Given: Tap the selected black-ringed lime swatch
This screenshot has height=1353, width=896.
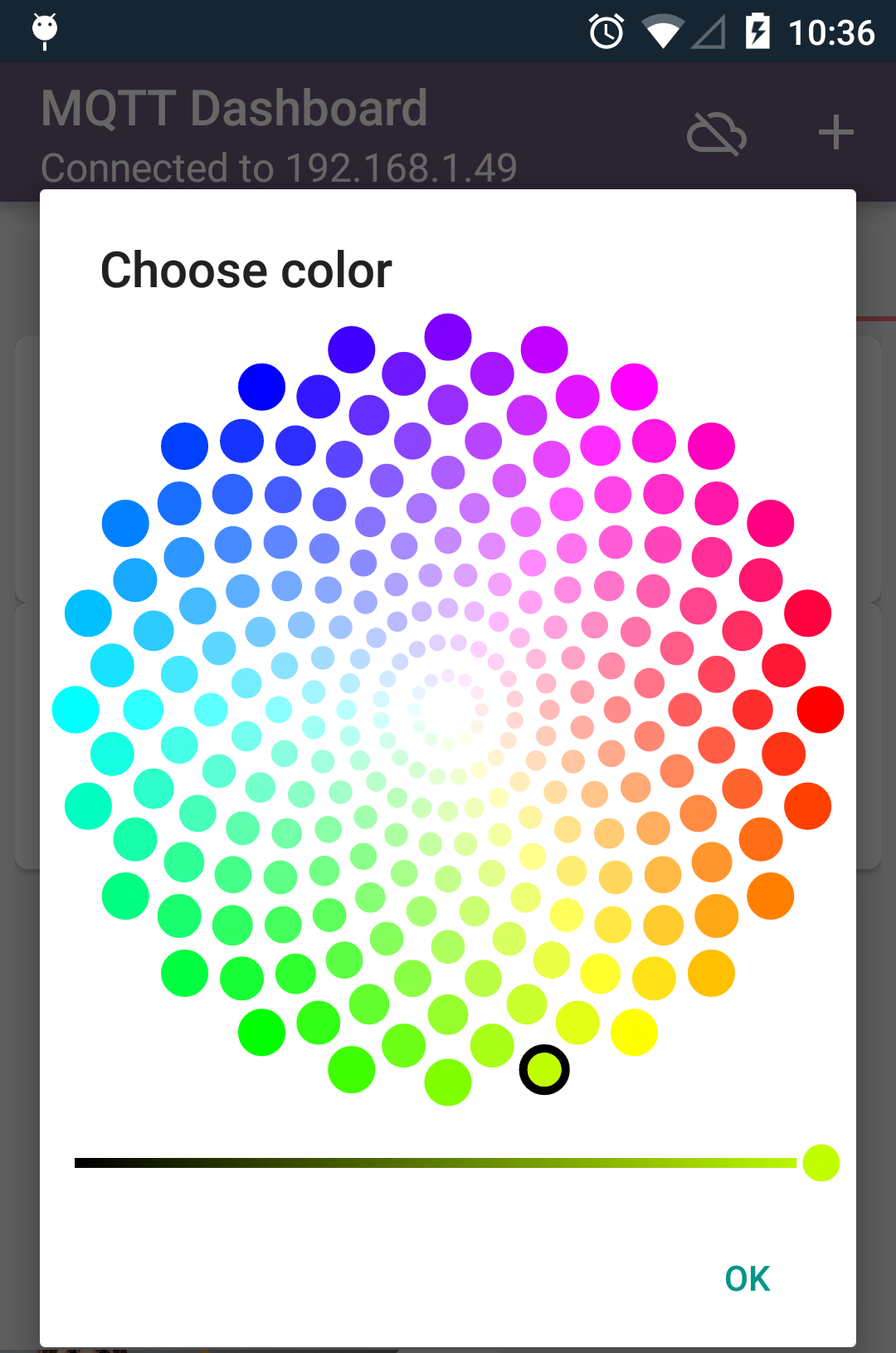Looking at the screenshot, I should [544, 1070].
